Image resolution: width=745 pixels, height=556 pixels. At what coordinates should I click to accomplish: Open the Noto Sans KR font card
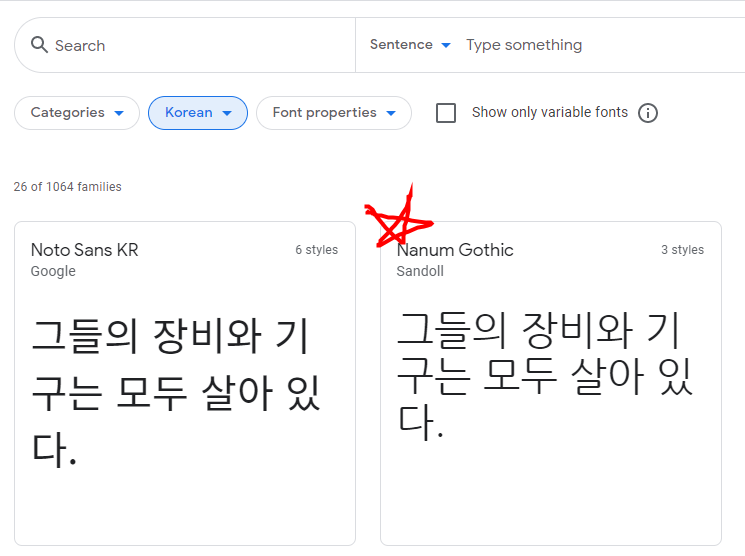pos(185,383)
